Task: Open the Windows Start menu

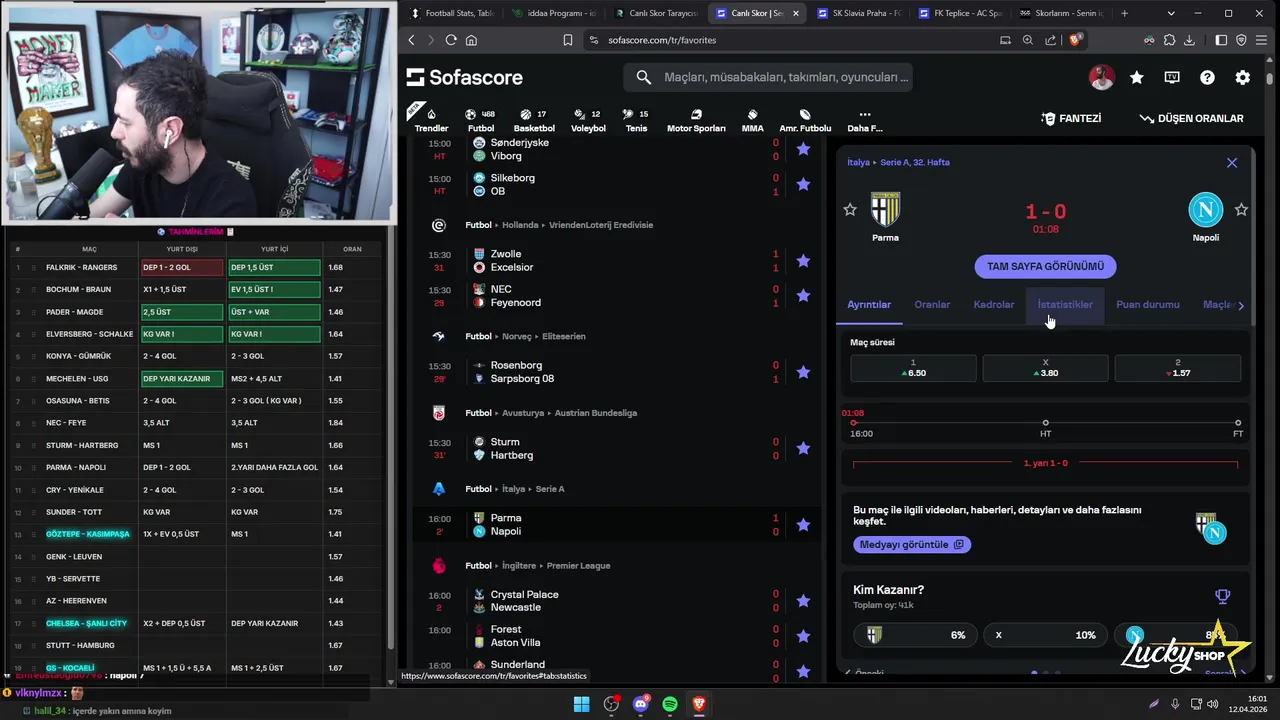Action: click(x=582, y=705)
